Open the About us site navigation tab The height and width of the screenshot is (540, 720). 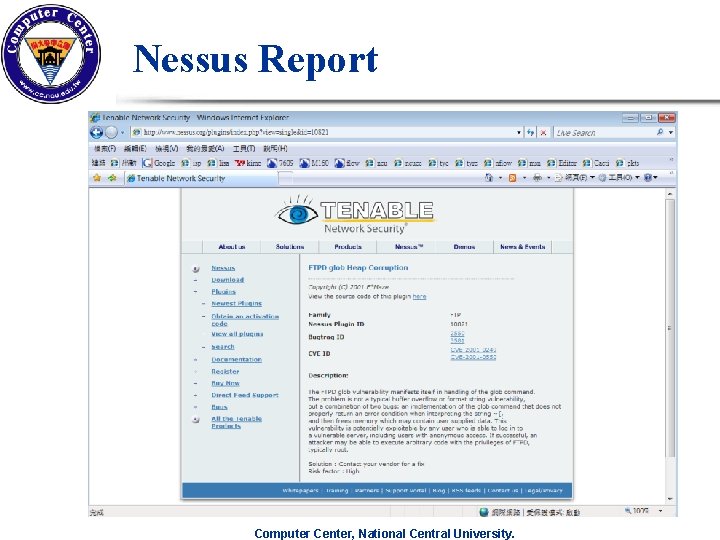click(x=231, y=247)
